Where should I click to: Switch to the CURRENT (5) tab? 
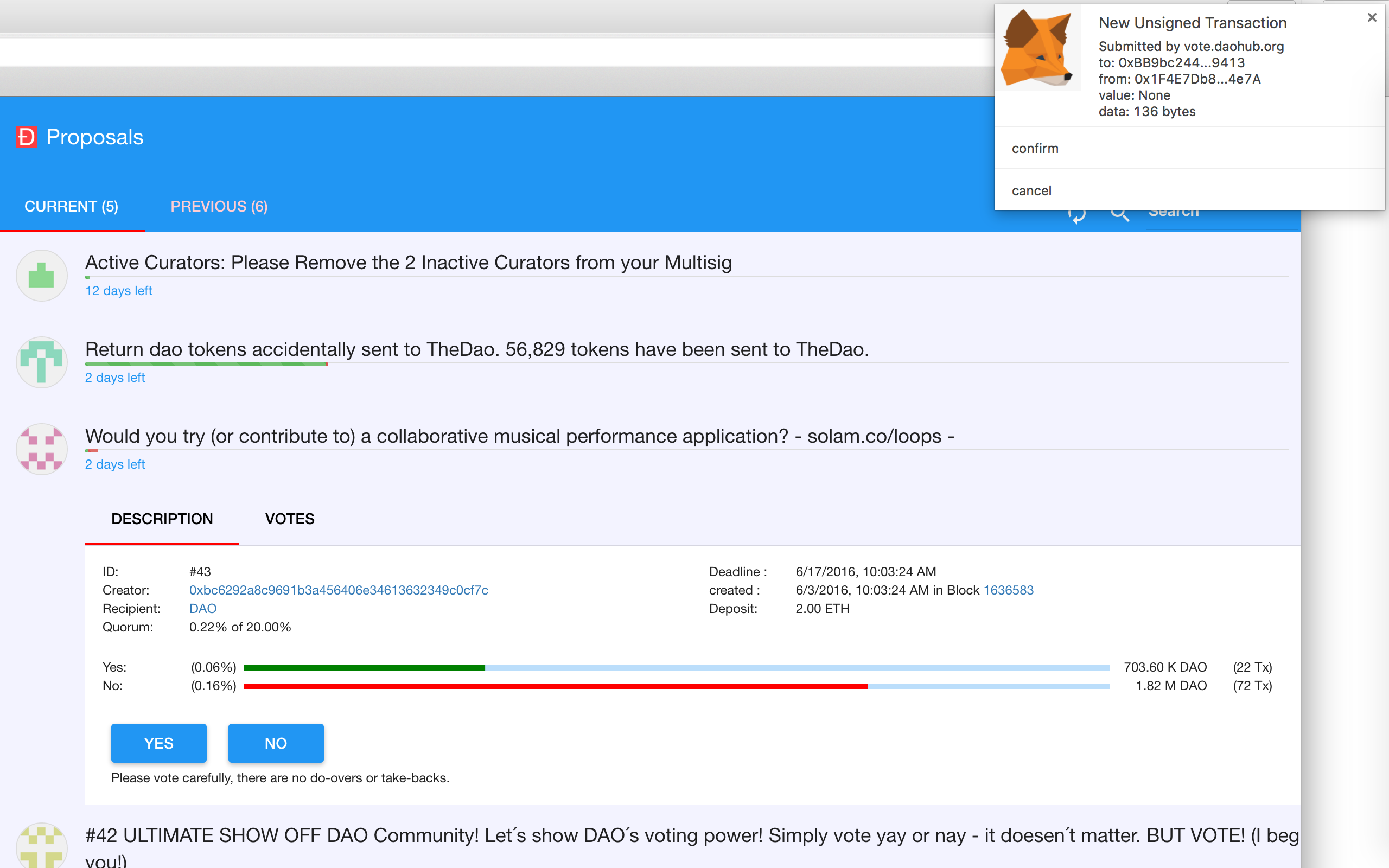pyautogui.click(x=72, y=206)
